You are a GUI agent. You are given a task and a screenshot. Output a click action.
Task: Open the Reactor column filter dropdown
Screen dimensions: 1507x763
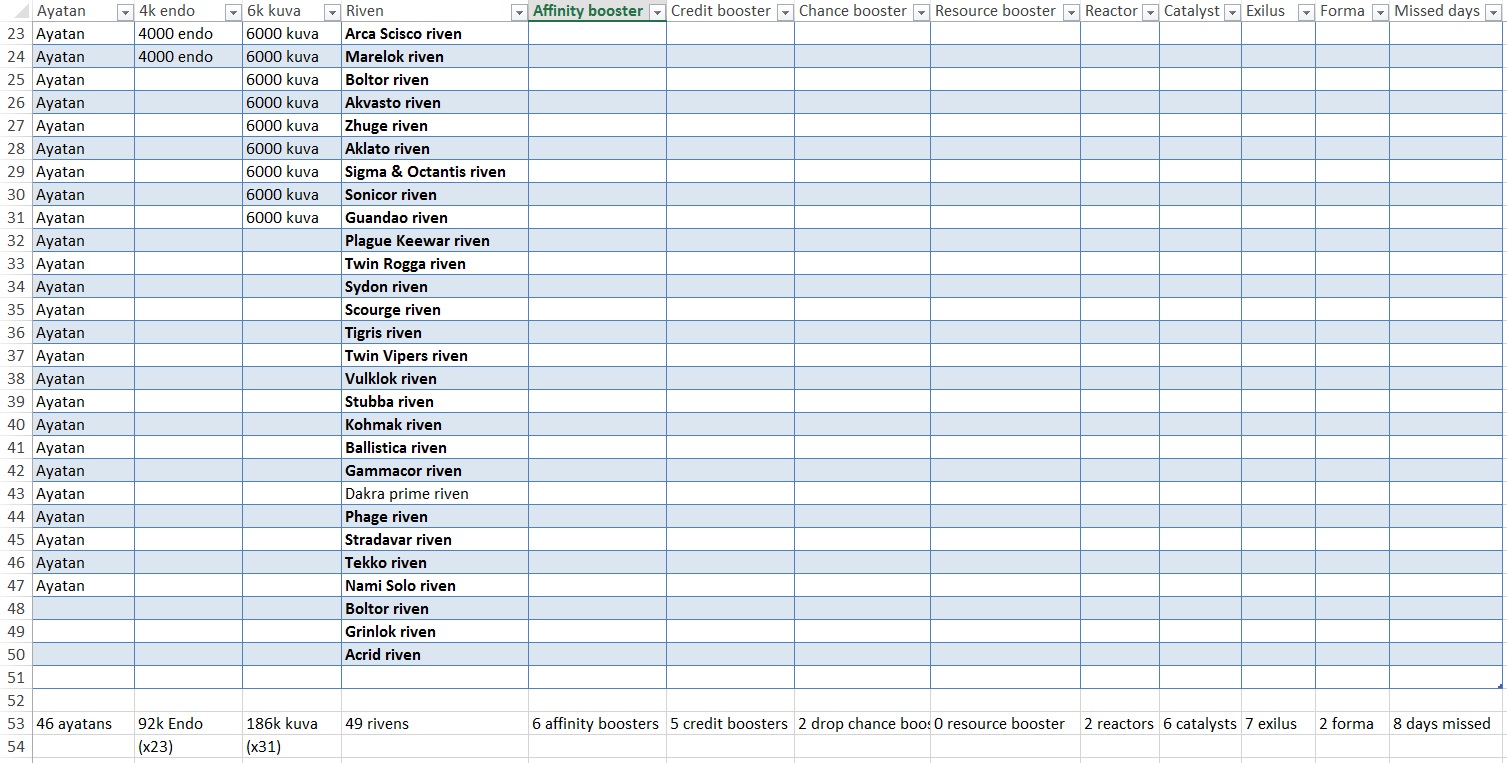[1150, 12]
